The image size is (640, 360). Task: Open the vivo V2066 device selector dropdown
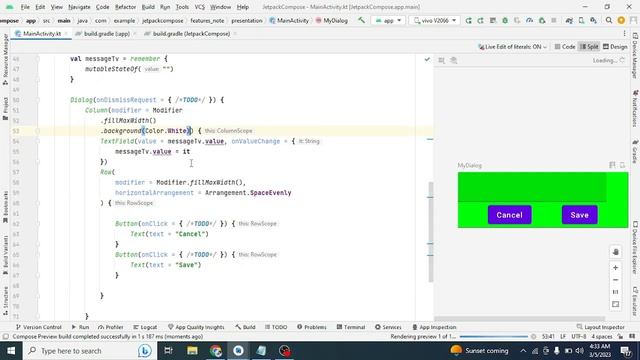click(x=434, y=20)
